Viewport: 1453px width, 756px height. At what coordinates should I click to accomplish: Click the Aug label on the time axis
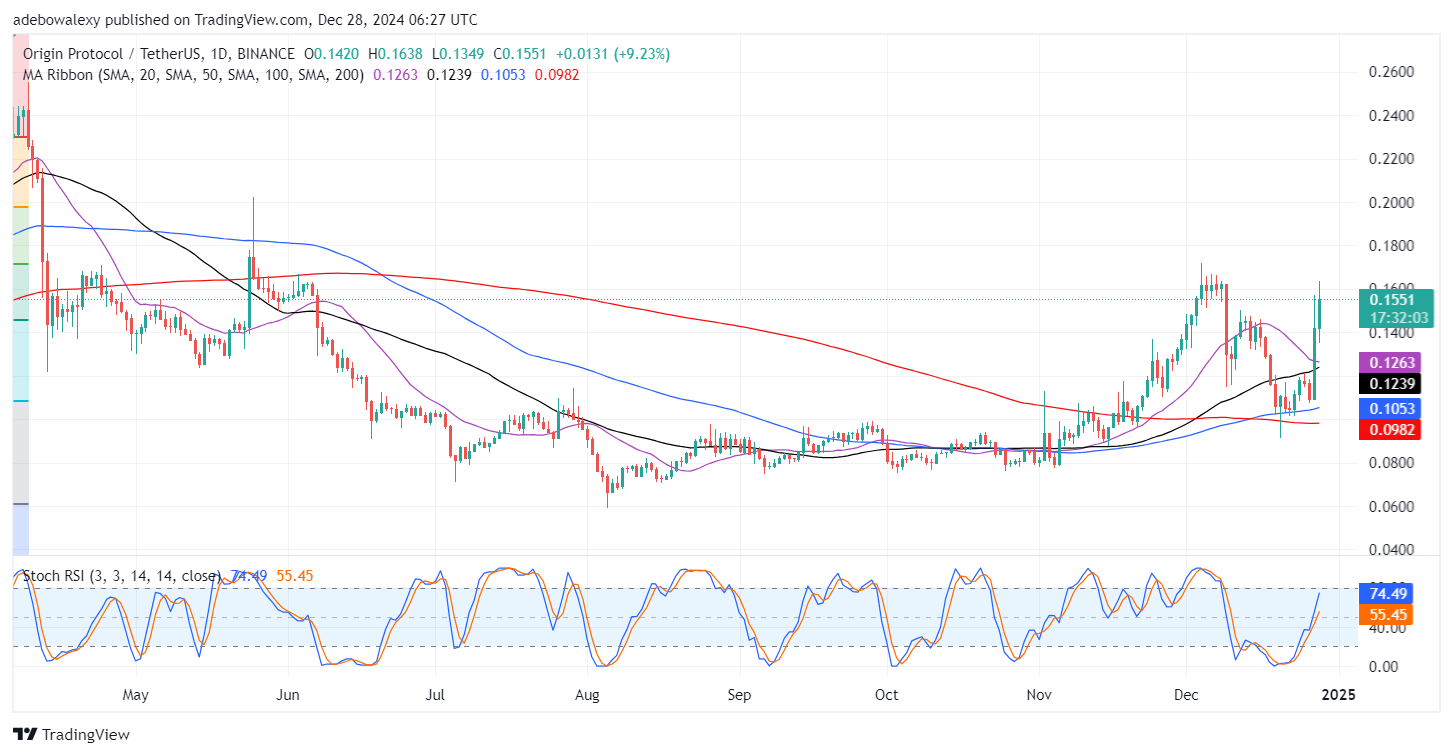pyautogui.click(x=587, y=694)
